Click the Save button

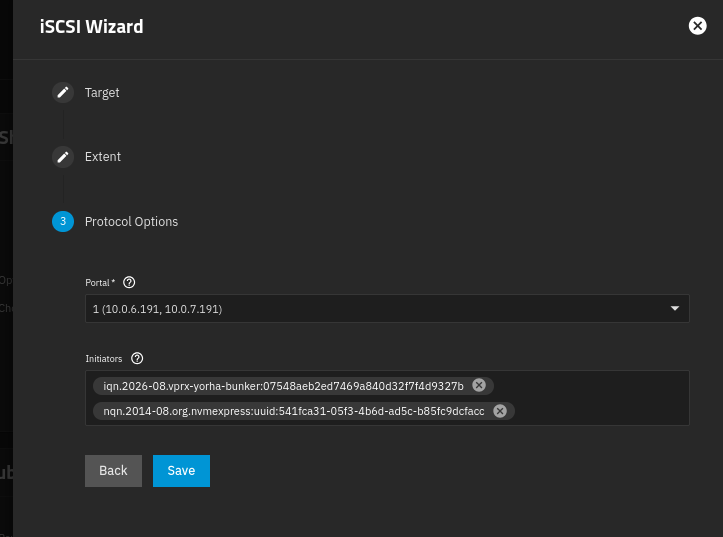[x=181, y=471]
